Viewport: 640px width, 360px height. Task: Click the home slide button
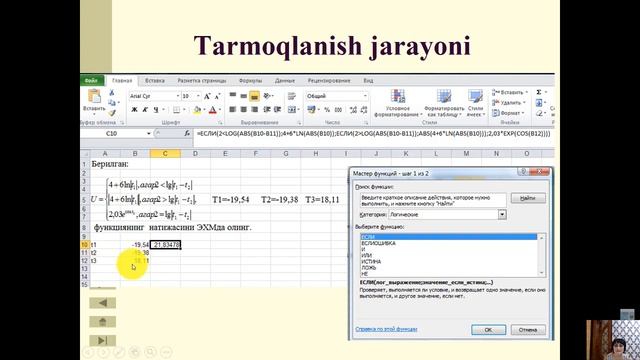[x=103, y=322]
